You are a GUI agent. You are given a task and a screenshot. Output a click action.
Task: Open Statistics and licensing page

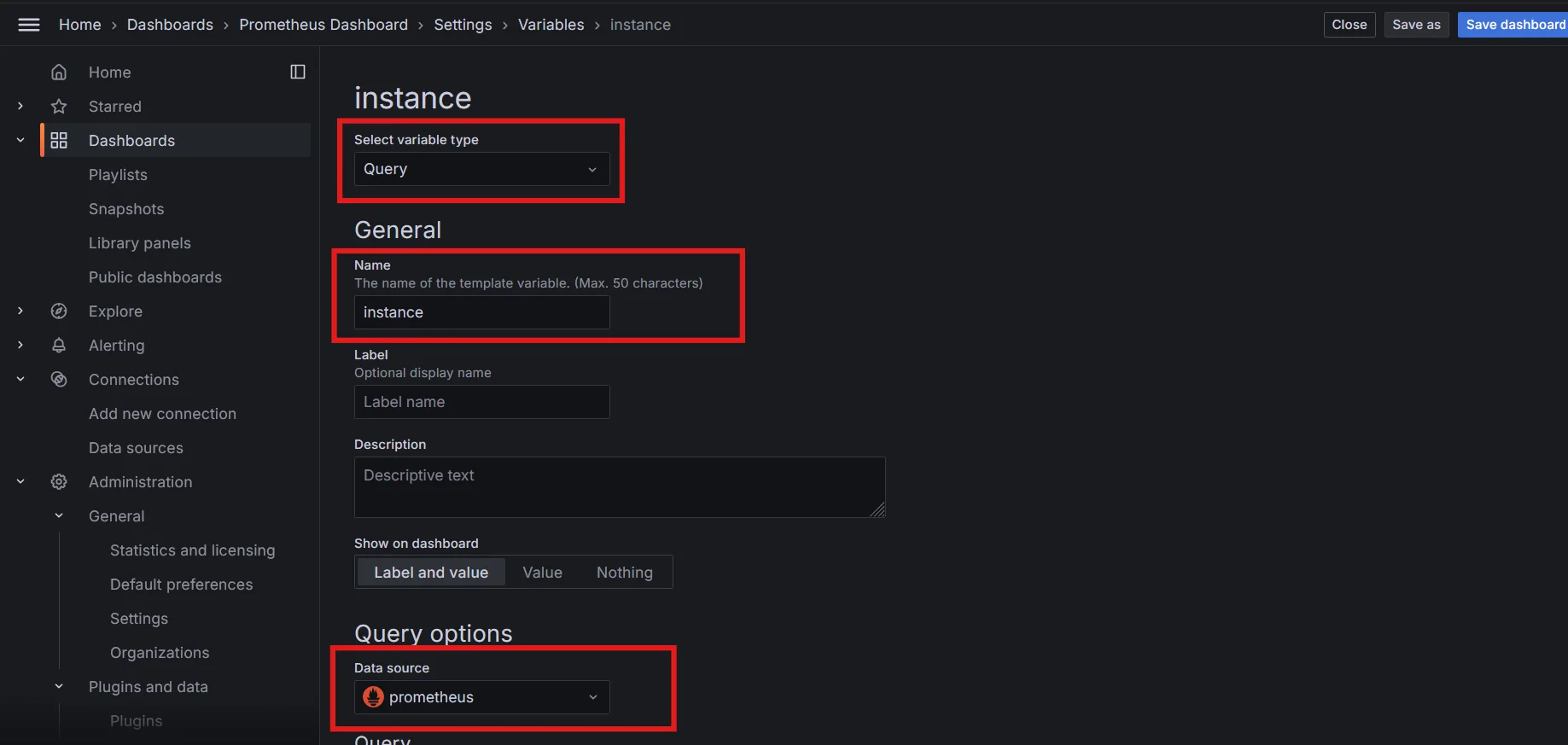(193, 550)
